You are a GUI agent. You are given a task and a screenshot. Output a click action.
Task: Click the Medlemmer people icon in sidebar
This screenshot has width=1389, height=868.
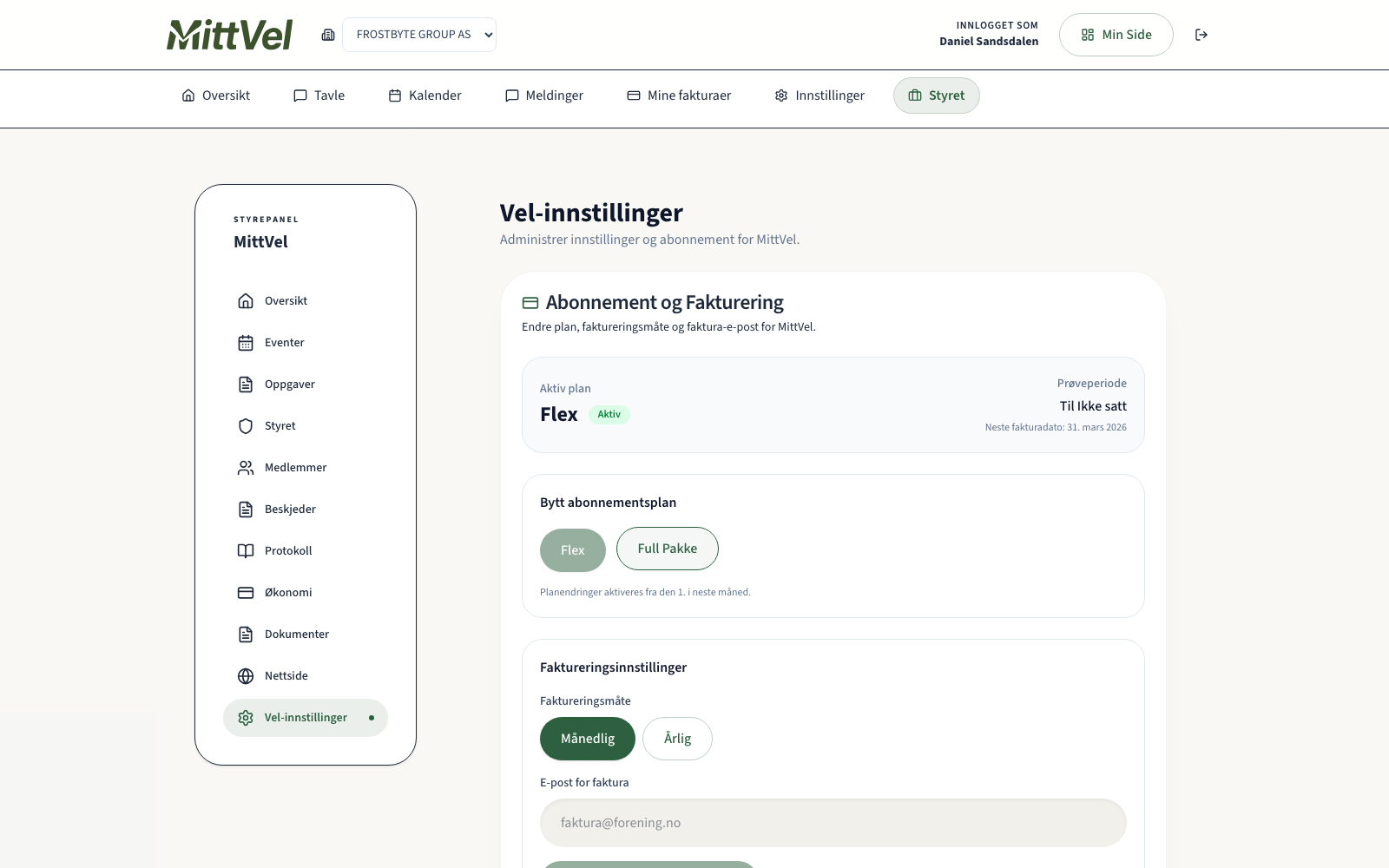click(x=246, y=468)
